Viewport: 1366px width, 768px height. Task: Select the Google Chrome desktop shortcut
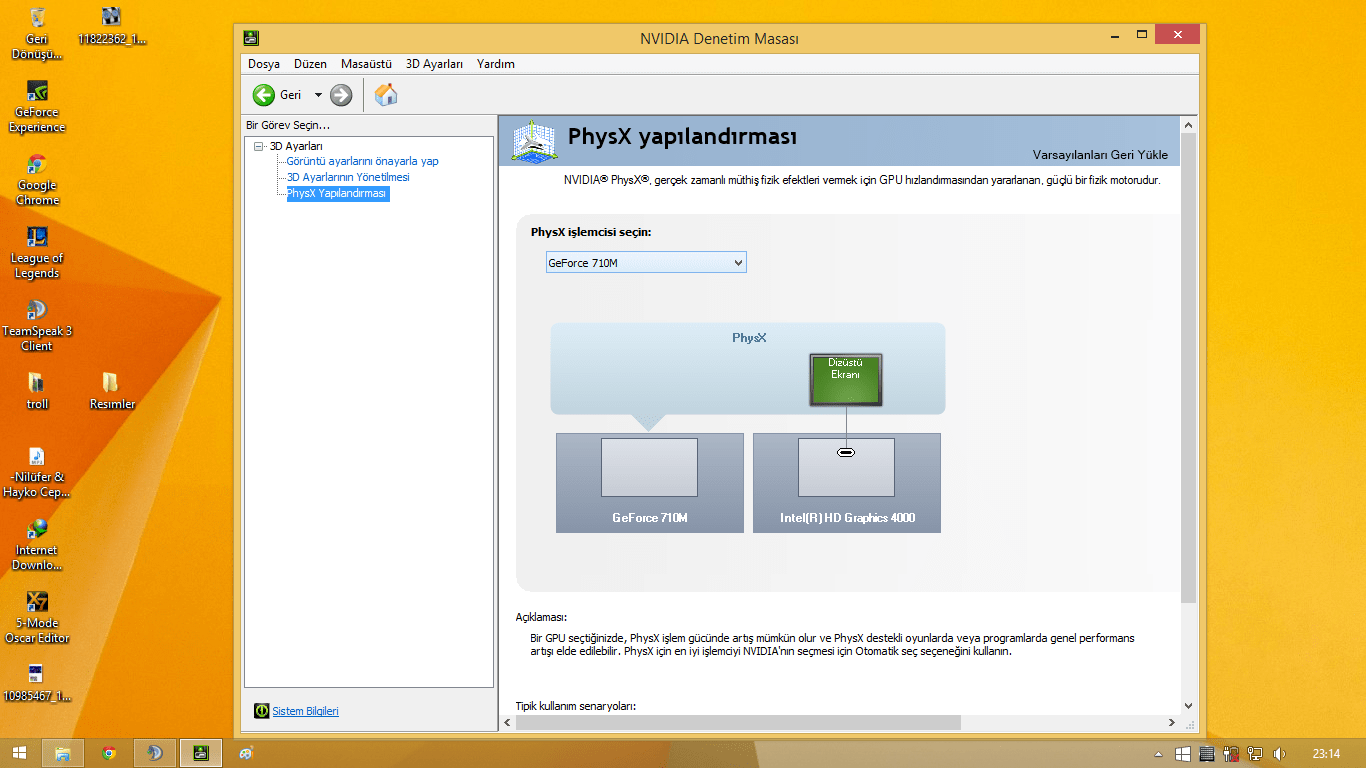(37, 179)
